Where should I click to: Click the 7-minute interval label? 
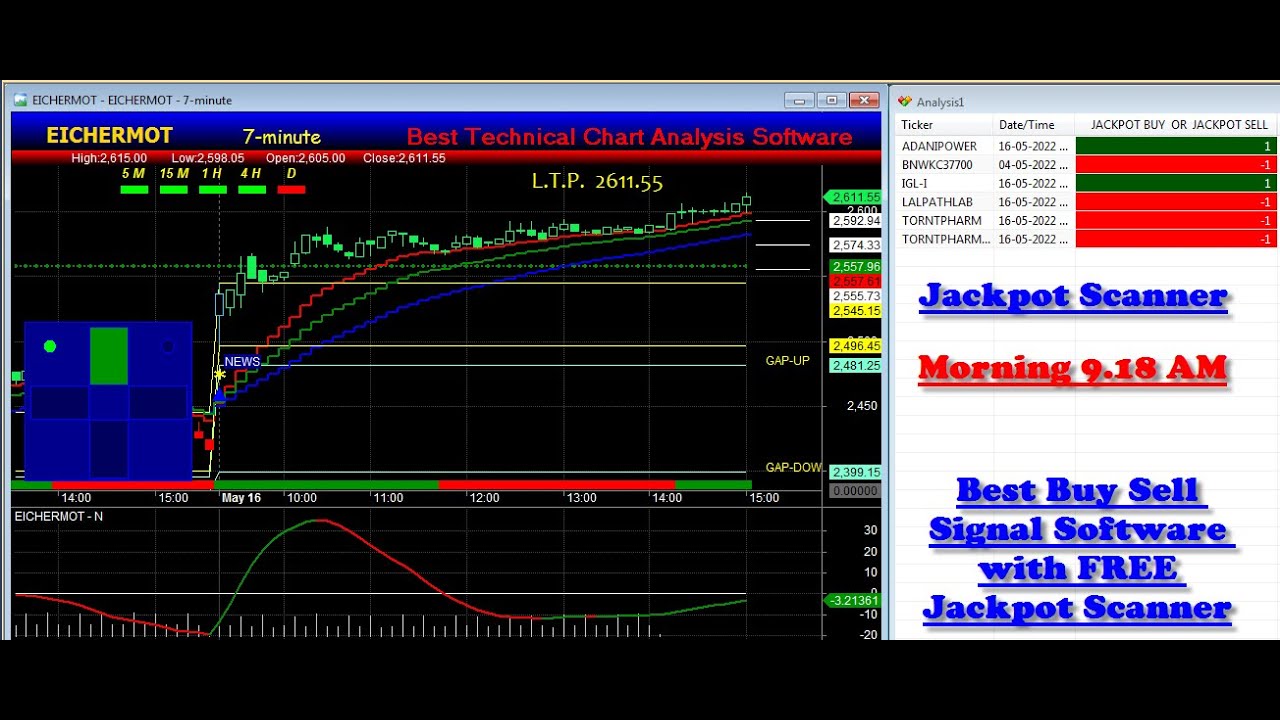click(x=281, y=137)
